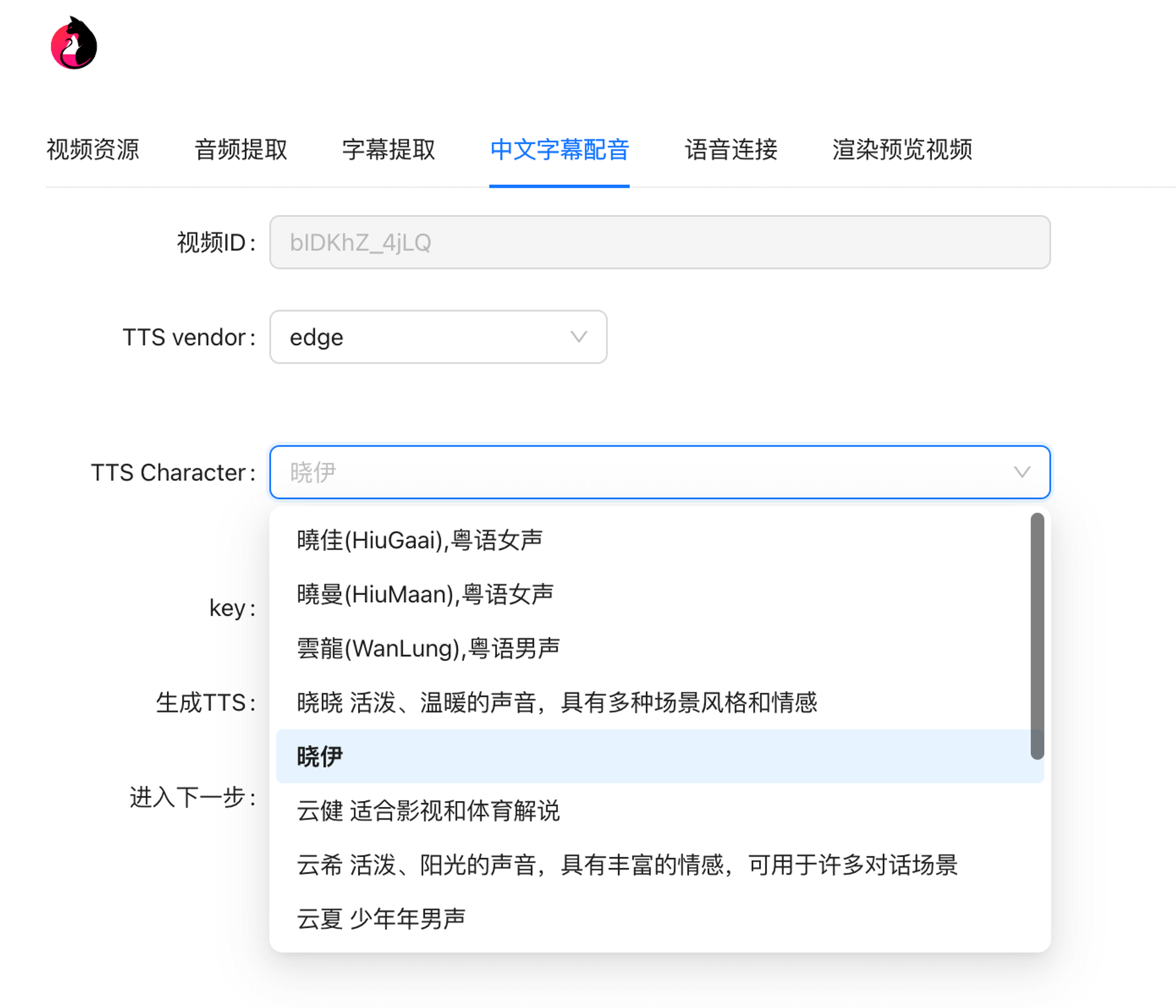1176x1008 pixels.
Task: Select the 晓晓 lively warm voice option
Action: (x=653, y=702)
